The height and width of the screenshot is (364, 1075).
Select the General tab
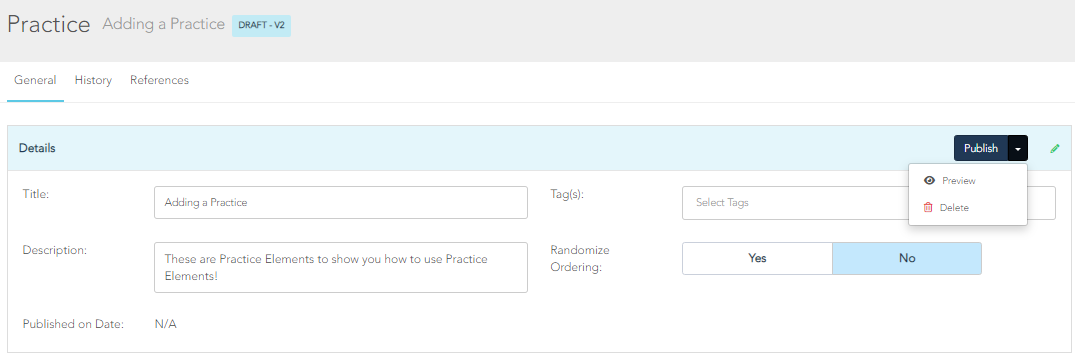click(35, 80)
